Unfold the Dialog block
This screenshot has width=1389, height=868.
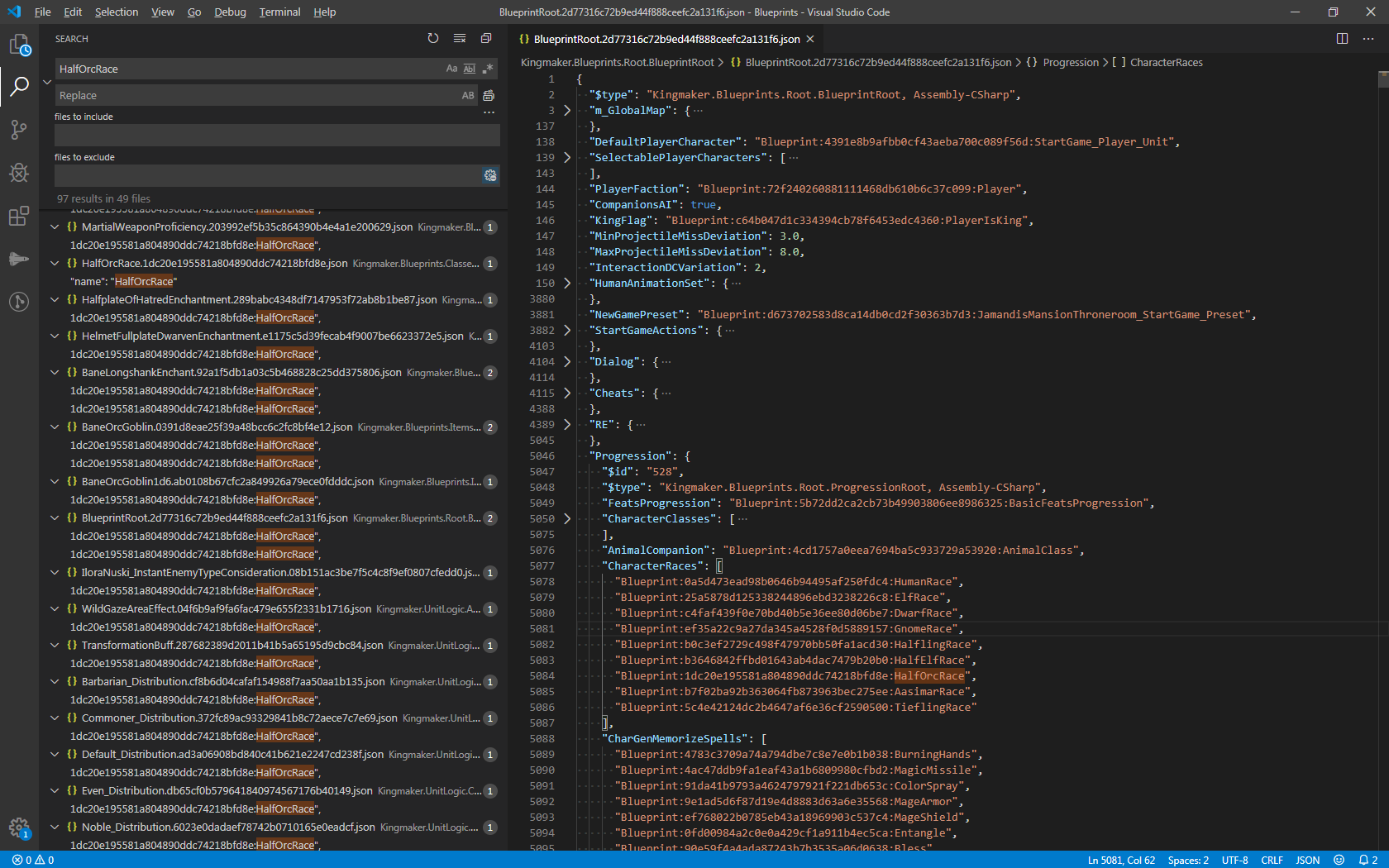[567, 361]
